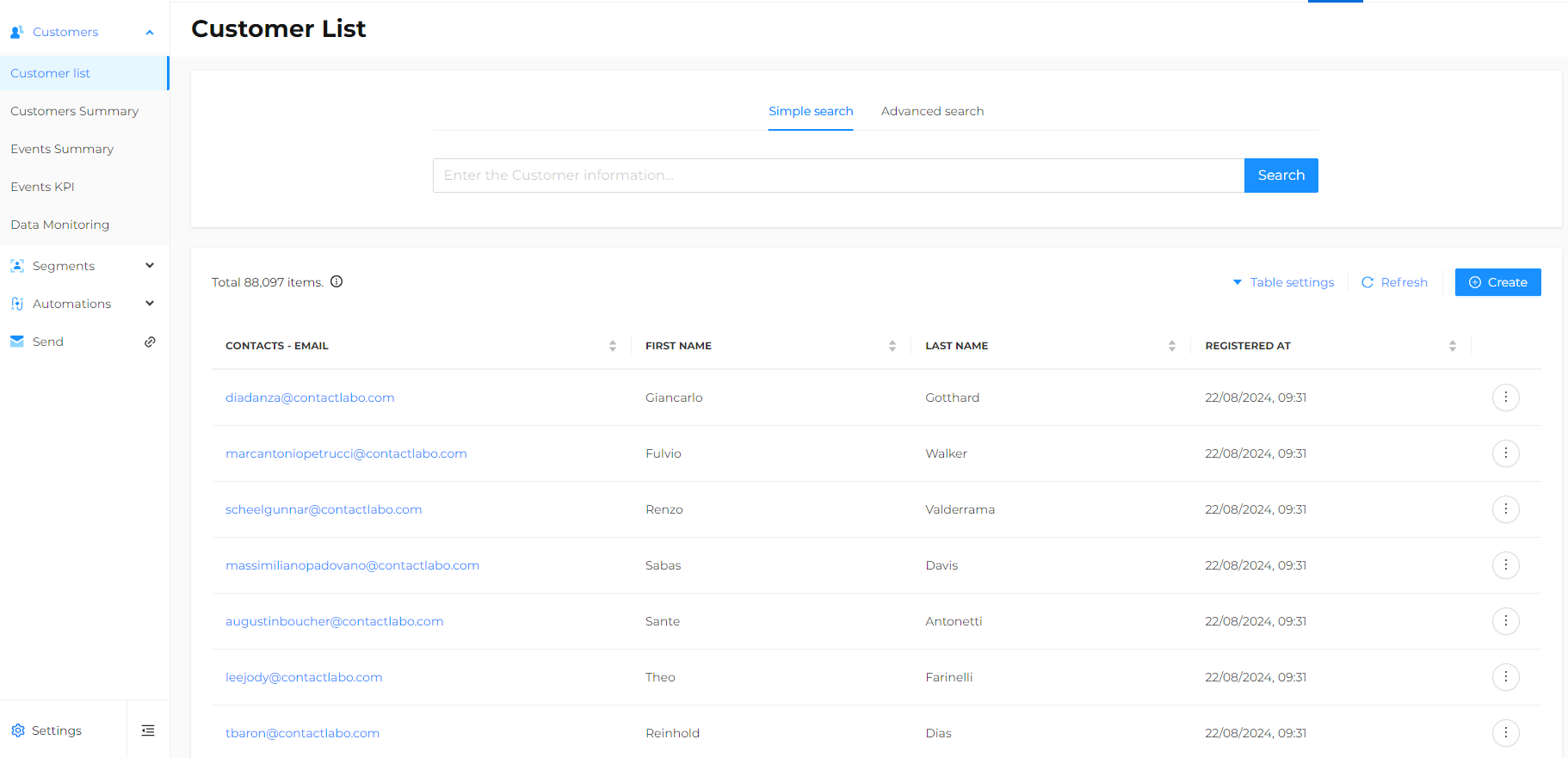The width and height of the screenshot is (1568, 758).
Task: Select the last name cell Valderrama
Action: [960, 509]
